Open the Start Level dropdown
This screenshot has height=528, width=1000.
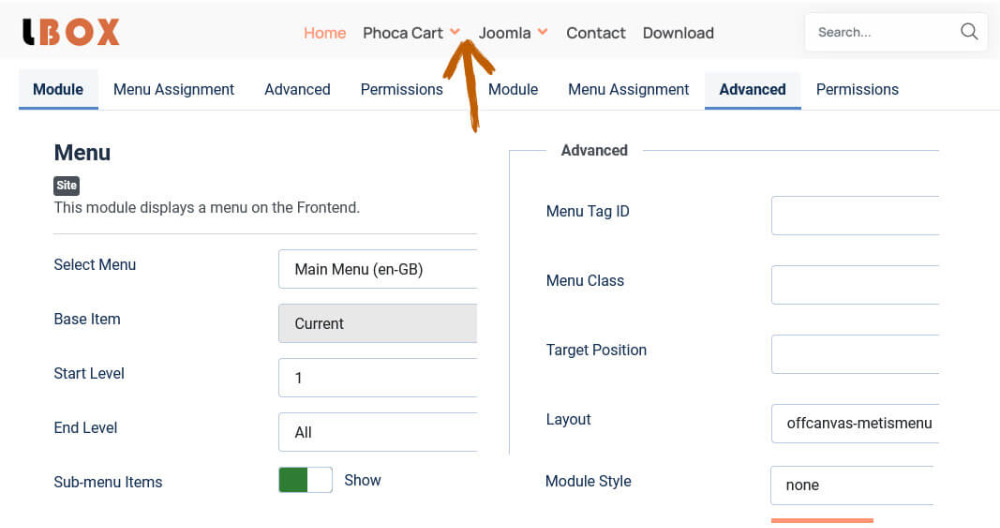pyautogui.click(x=377, y=378)
